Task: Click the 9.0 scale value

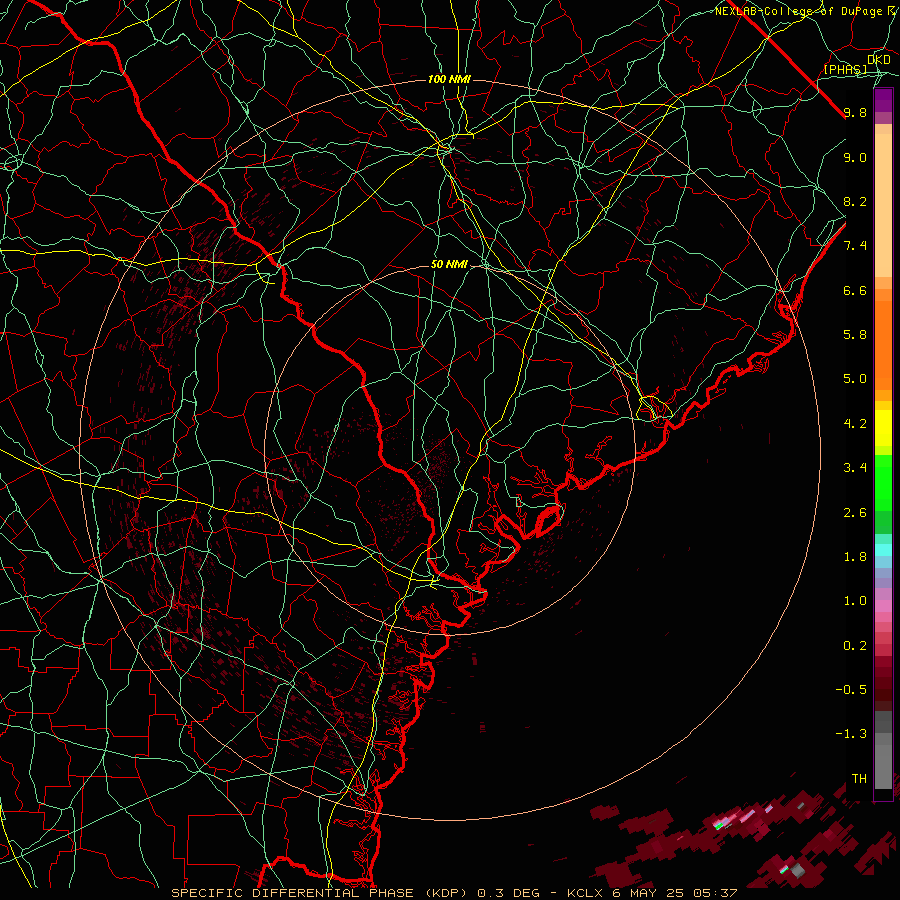Action: (855, 157)
